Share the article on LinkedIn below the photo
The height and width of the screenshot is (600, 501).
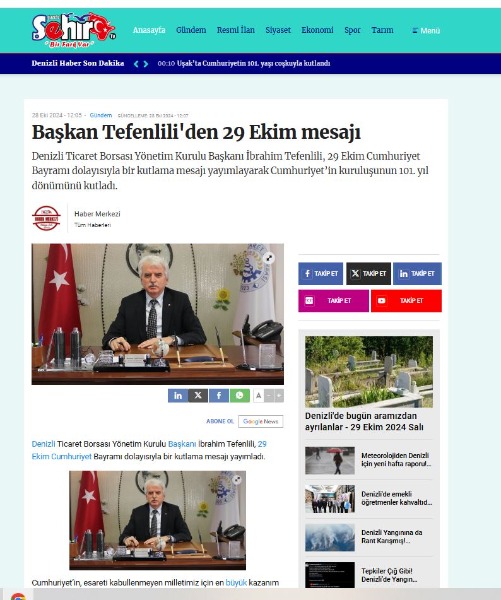178,395
